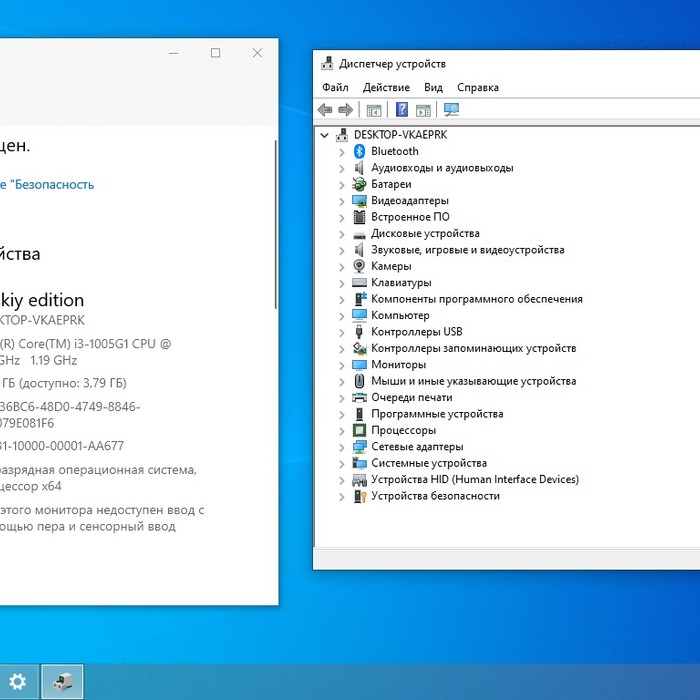This screenshot has width=700, height=700.
Task: Open Settings gear on the taskbar
Action: tap(18, 682)
